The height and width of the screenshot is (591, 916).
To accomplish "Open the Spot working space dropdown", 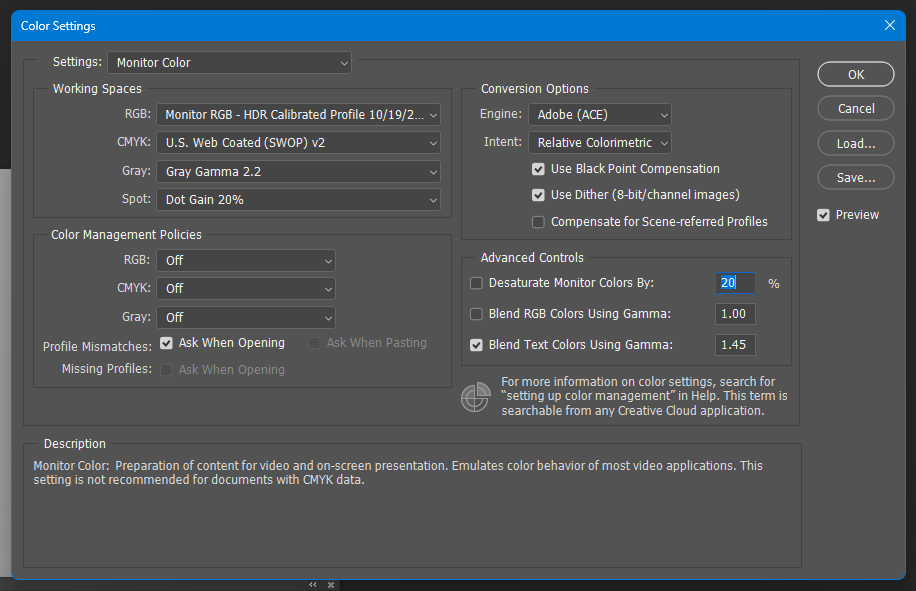I will [x=298, y=199].
